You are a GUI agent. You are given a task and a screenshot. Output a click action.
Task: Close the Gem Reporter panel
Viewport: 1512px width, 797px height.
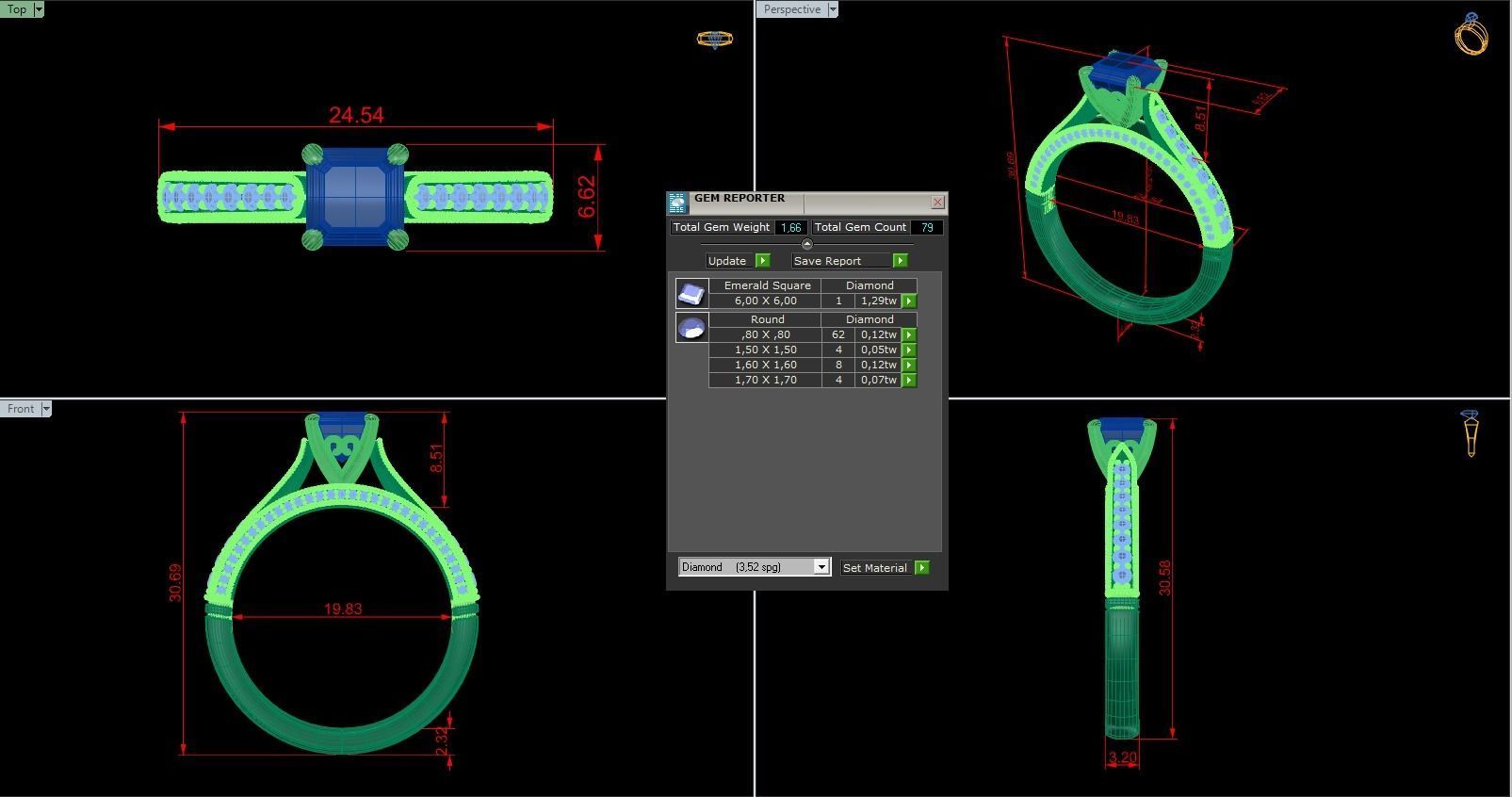pyautogui.click(x=937, y=203)
